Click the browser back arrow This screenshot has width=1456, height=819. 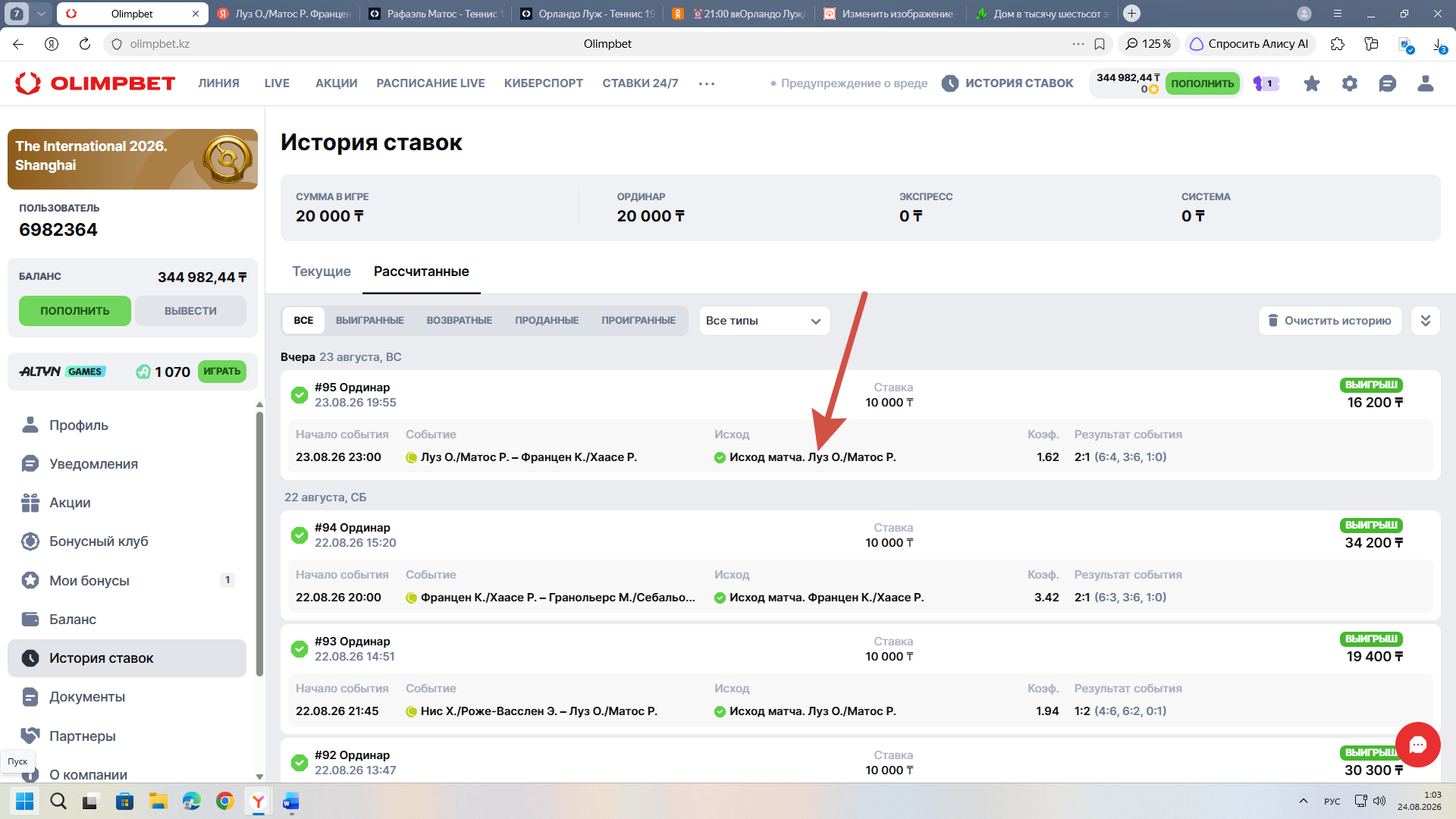point(18,44)
